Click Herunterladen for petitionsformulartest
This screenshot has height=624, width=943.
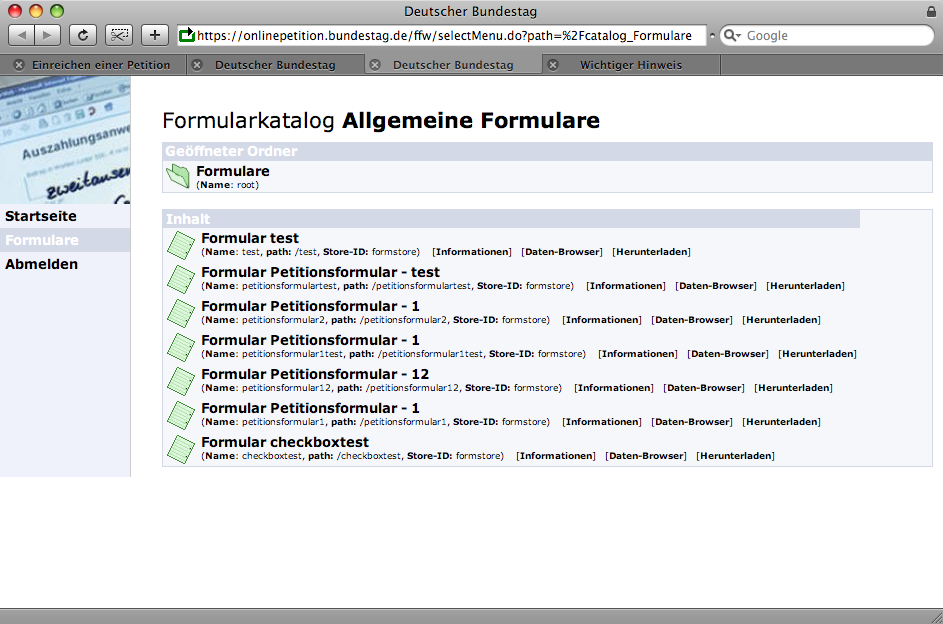pos(805,286)
